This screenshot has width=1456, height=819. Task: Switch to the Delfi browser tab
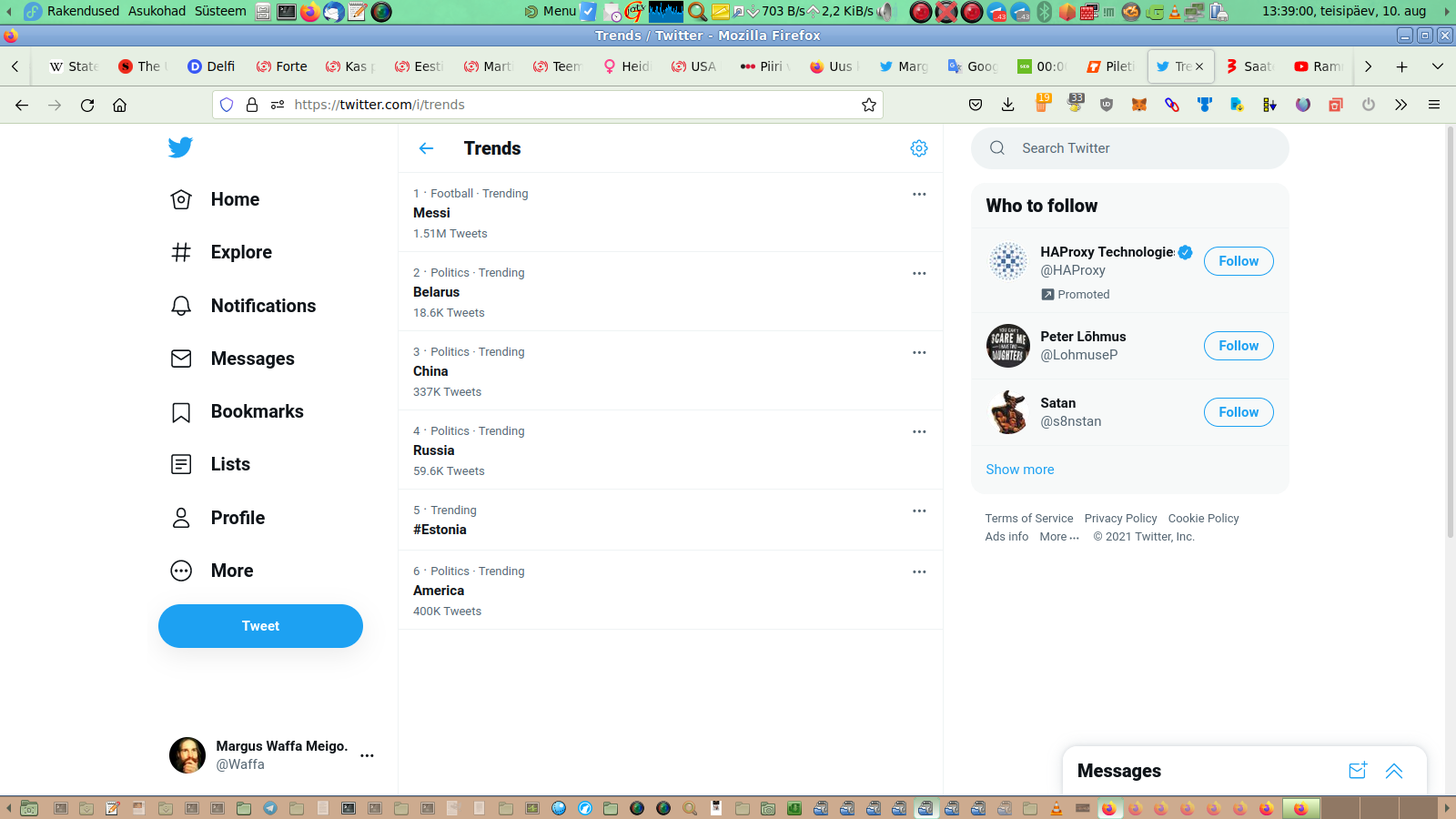pyautogui.click(x=211, y=66)
